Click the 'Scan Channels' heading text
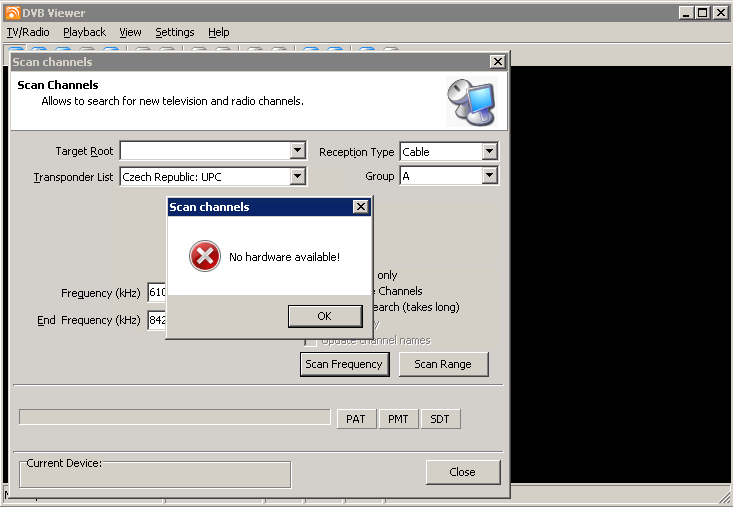This screenshot has height=507, width=733. [58, 85]
